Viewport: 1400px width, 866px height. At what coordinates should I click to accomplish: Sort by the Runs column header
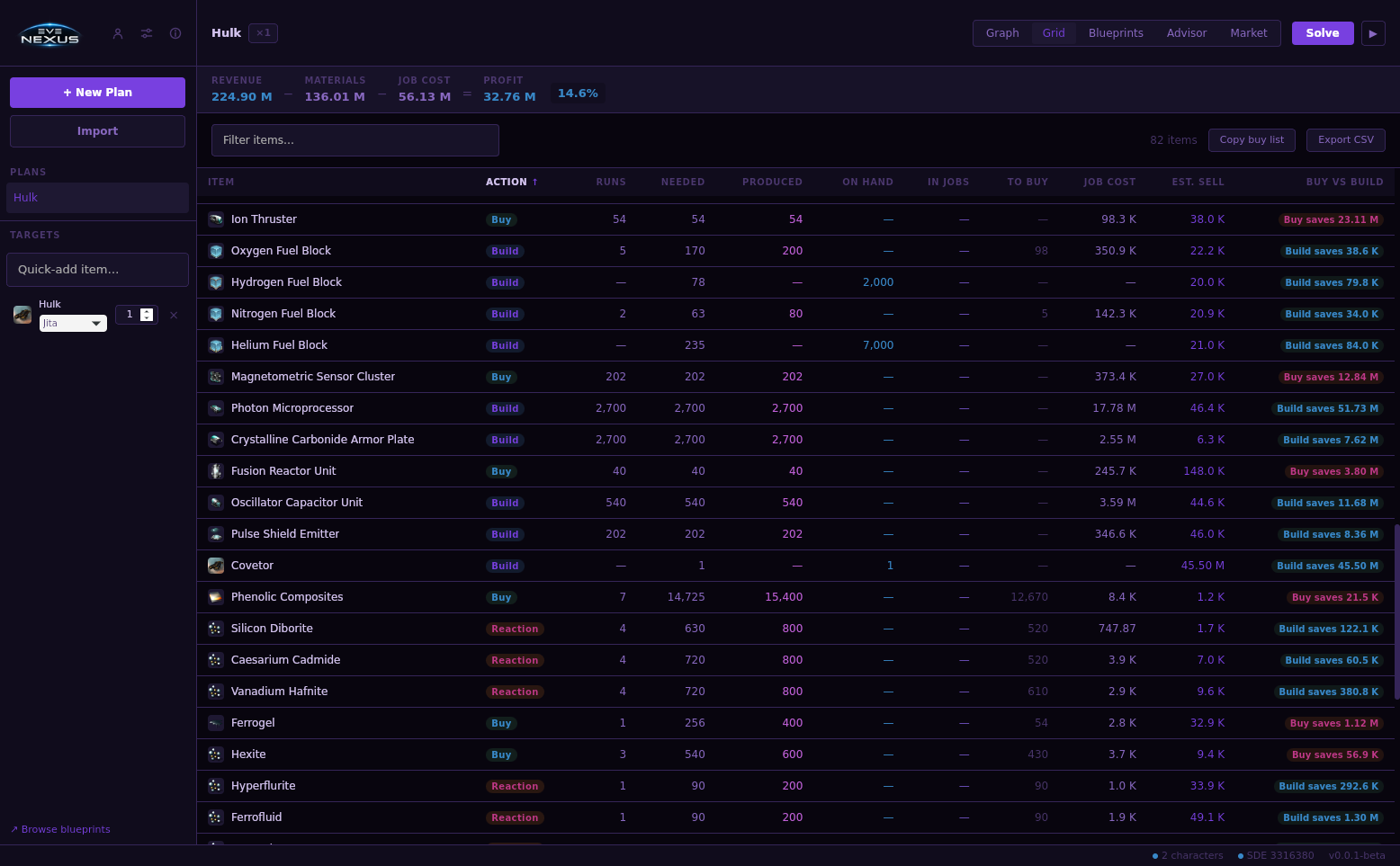tap(611, 182)
